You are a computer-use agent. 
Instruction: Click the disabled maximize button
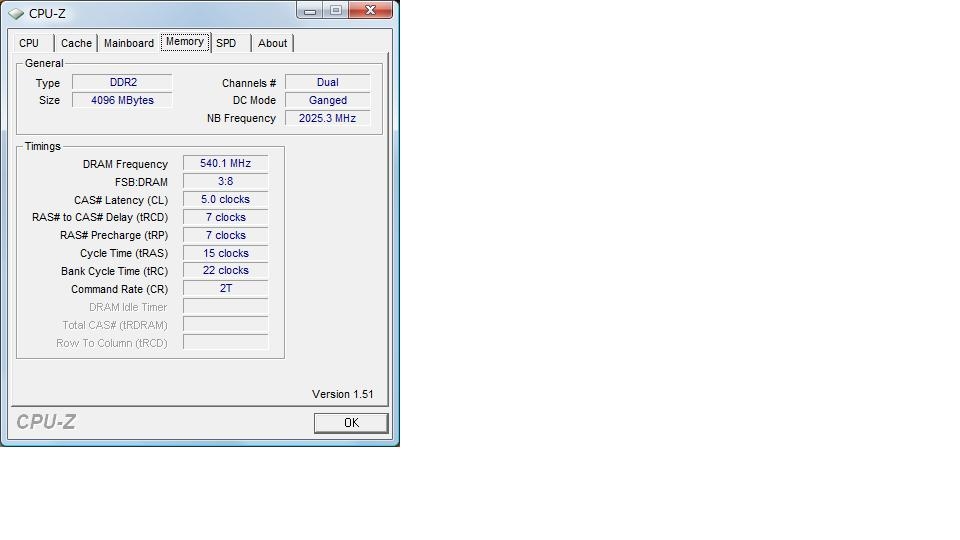pos(336,10)
